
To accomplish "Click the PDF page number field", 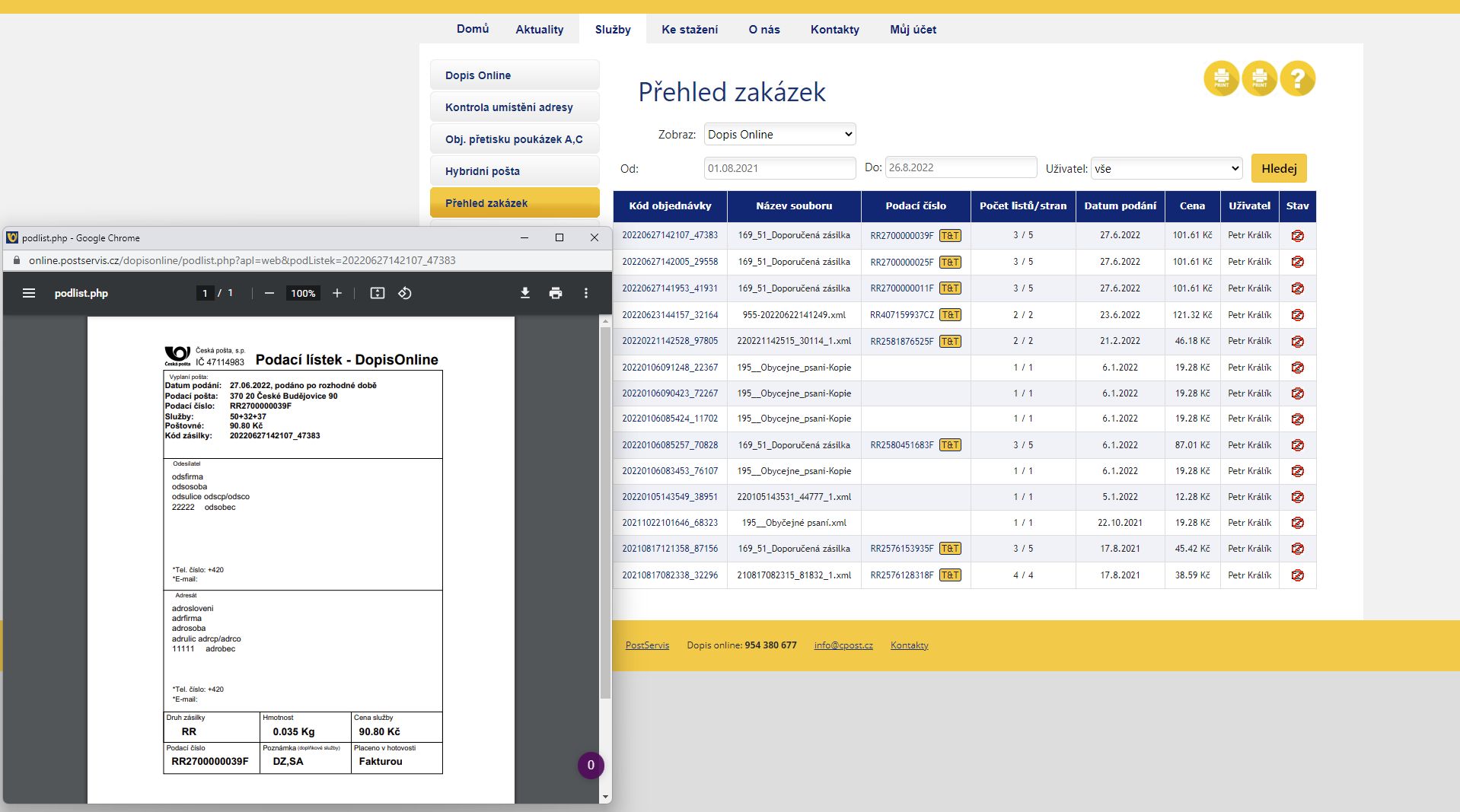I will 205,293.
